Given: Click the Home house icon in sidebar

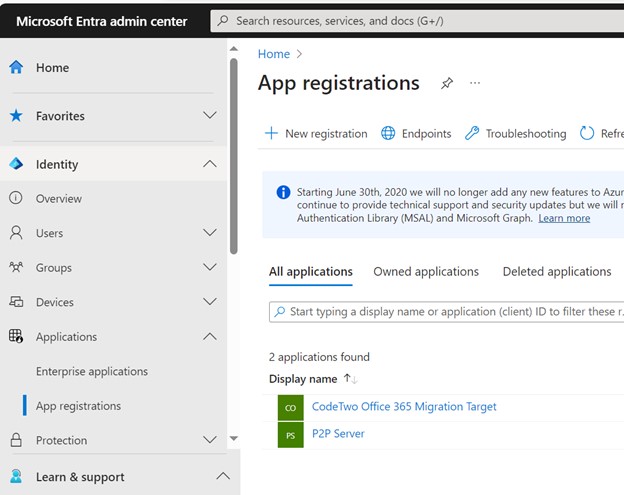Looking at the screenshot, I should [16, 67].
